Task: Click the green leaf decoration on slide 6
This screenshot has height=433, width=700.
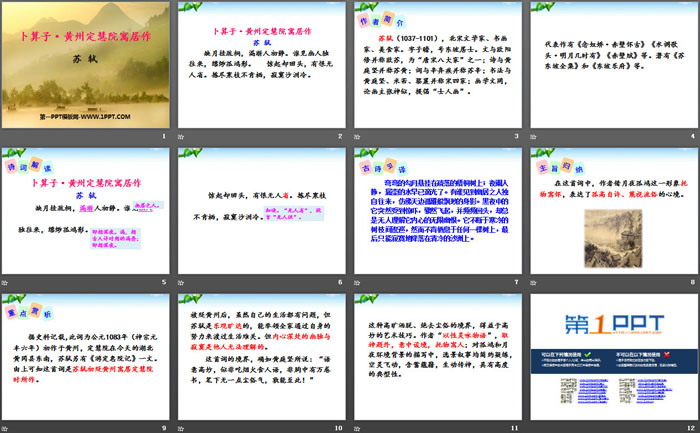Action: (194, 162)
